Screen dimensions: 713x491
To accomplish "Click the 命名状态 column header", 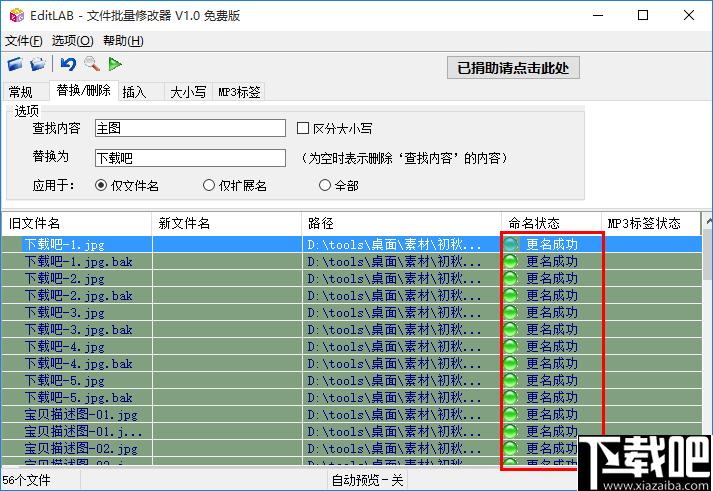I will (552, 223).
